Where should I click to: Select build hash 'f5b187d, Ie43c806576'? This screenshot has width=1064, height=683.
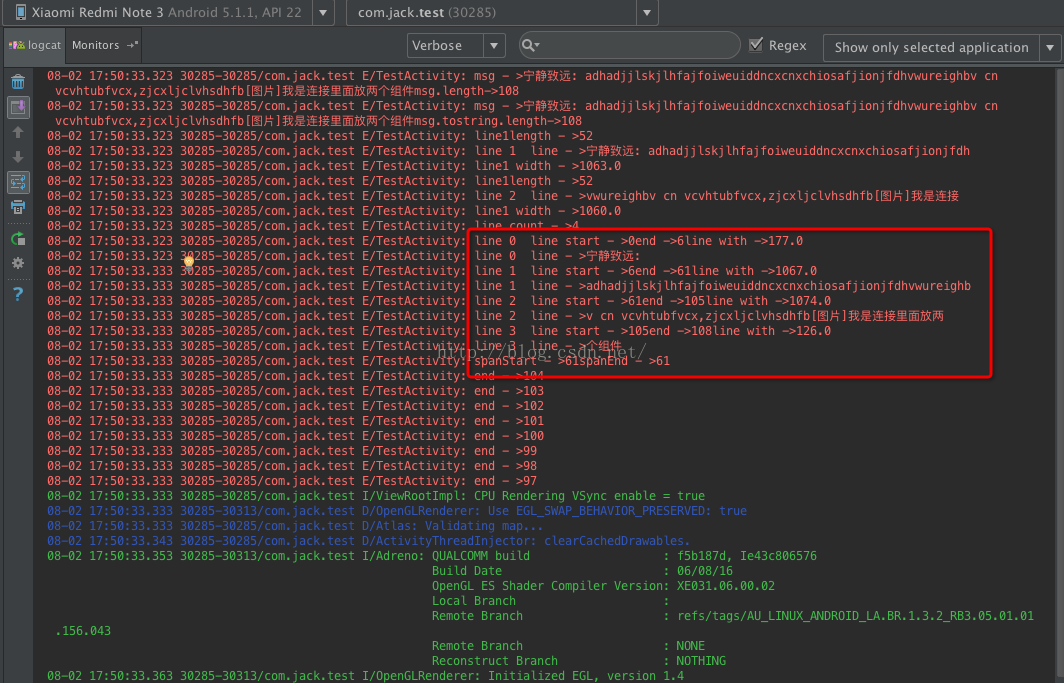click(x=747, y=556)
